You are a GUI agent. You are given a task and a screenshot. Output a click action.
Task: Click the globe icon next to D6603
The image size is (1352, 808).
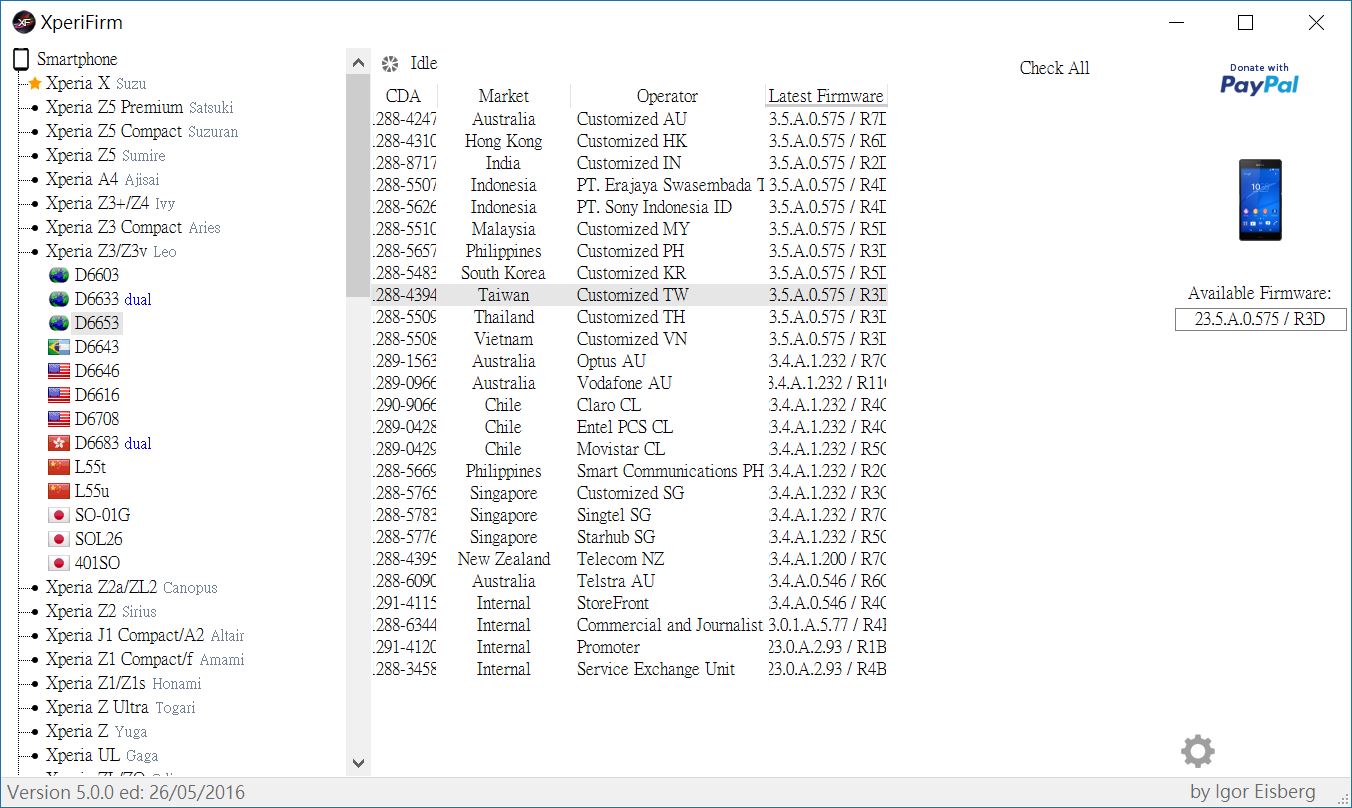(59, 275)
